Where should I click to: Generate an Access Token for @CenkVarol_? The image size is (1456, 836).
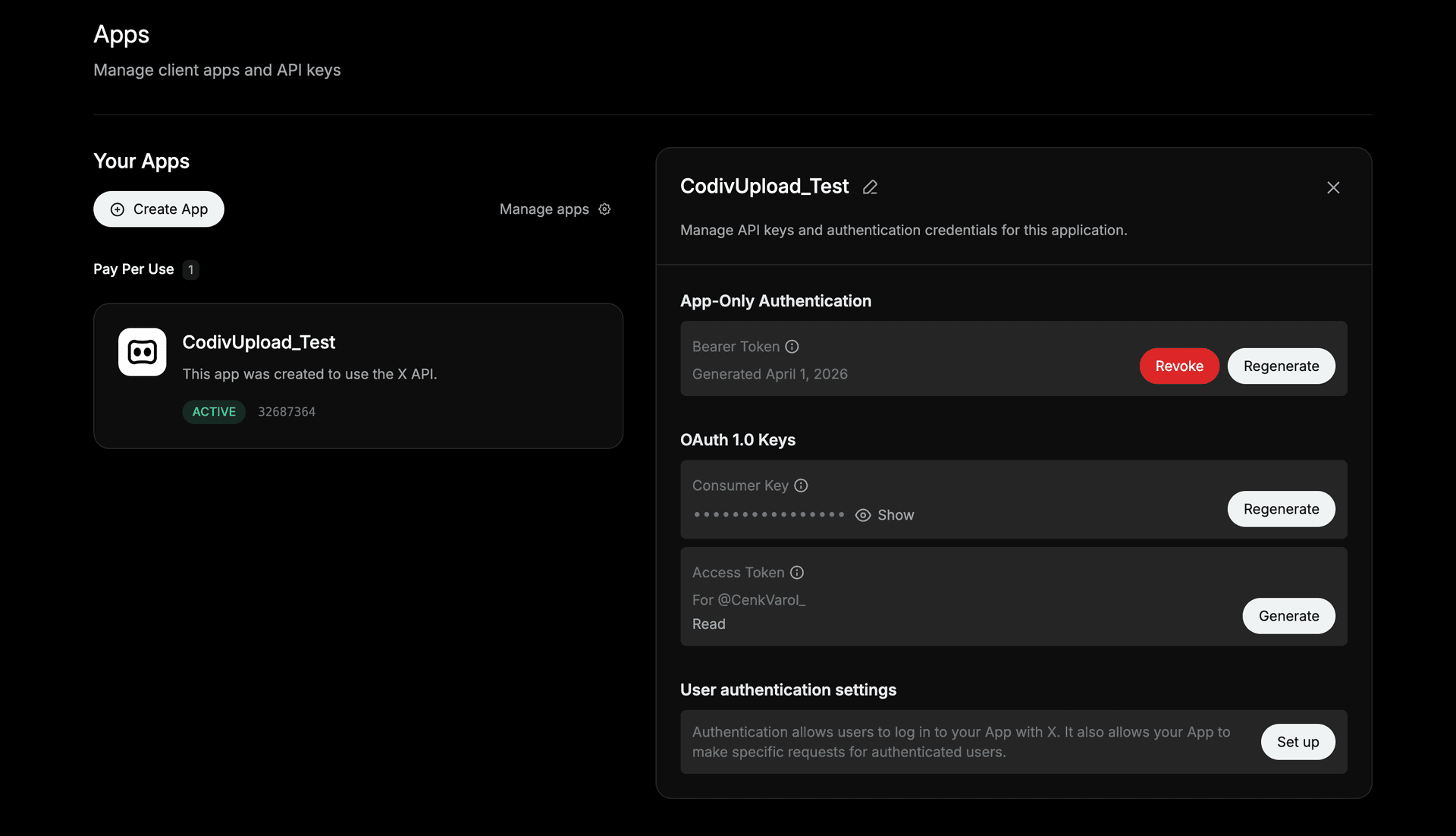1288,616
